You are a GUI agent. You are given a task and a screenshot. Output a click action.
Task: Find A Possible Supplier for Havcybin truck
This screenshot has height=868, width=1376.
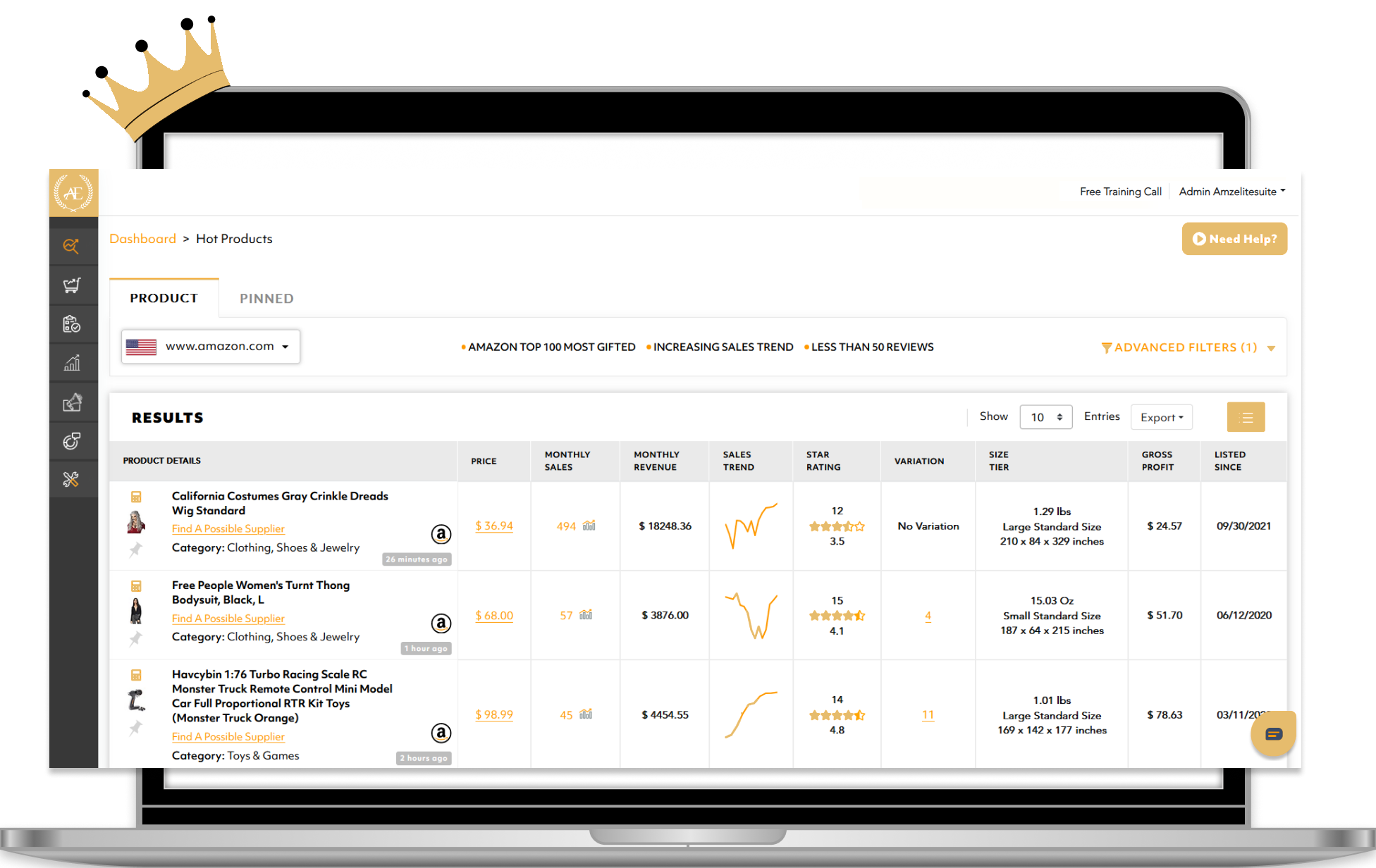coord(228,737)
